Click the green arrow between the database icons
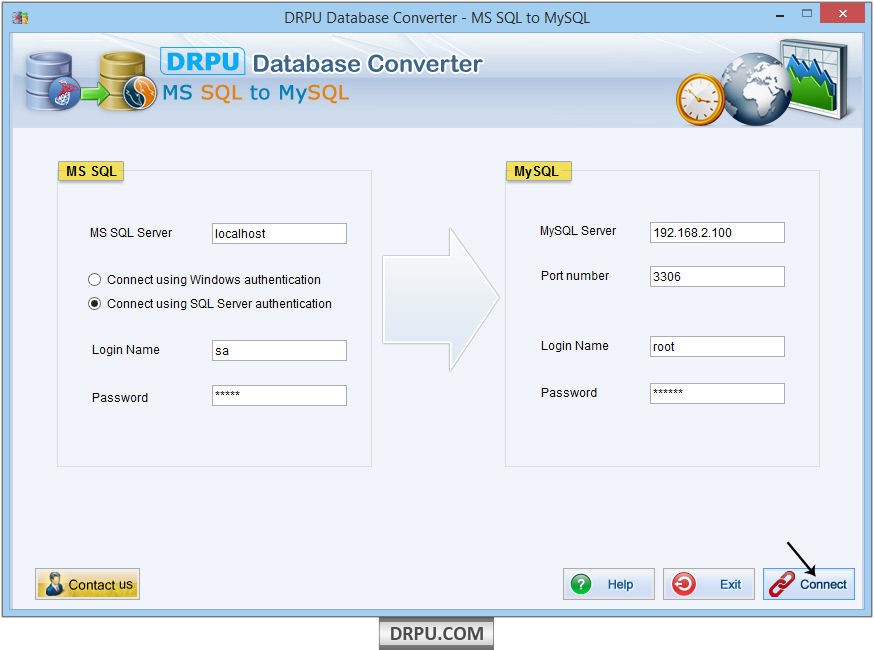 point(94,93)
